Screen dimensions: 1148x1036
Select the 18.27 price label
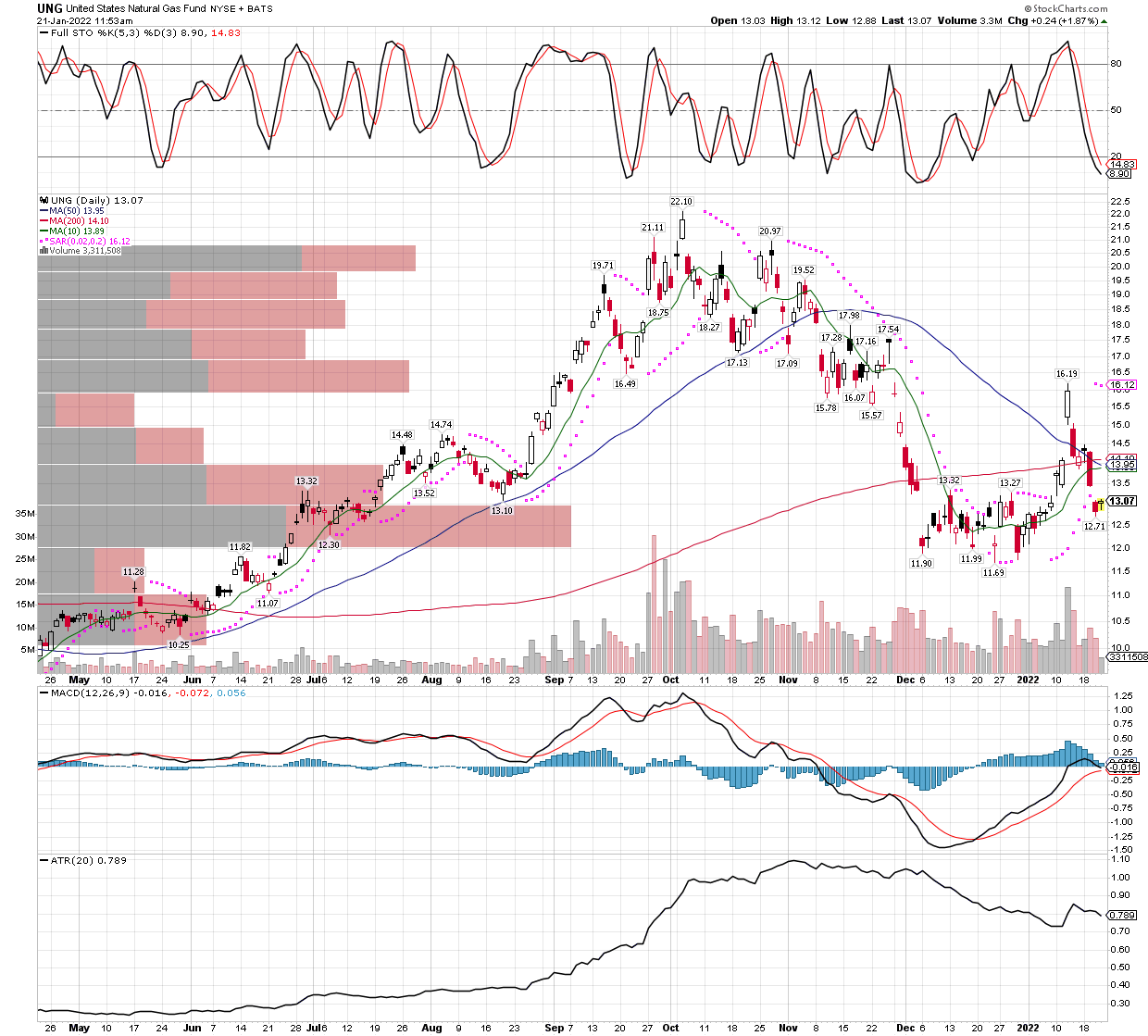click(x=709, y=328)
